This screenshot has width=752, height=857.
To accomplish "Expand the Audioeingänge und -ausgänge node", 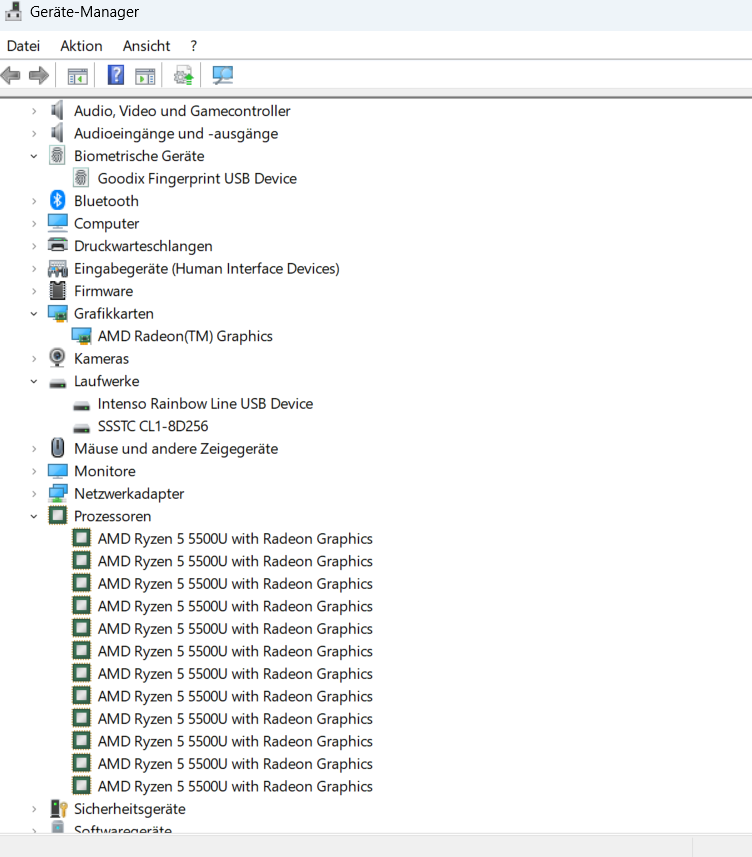I will click(x=34, y=133).
